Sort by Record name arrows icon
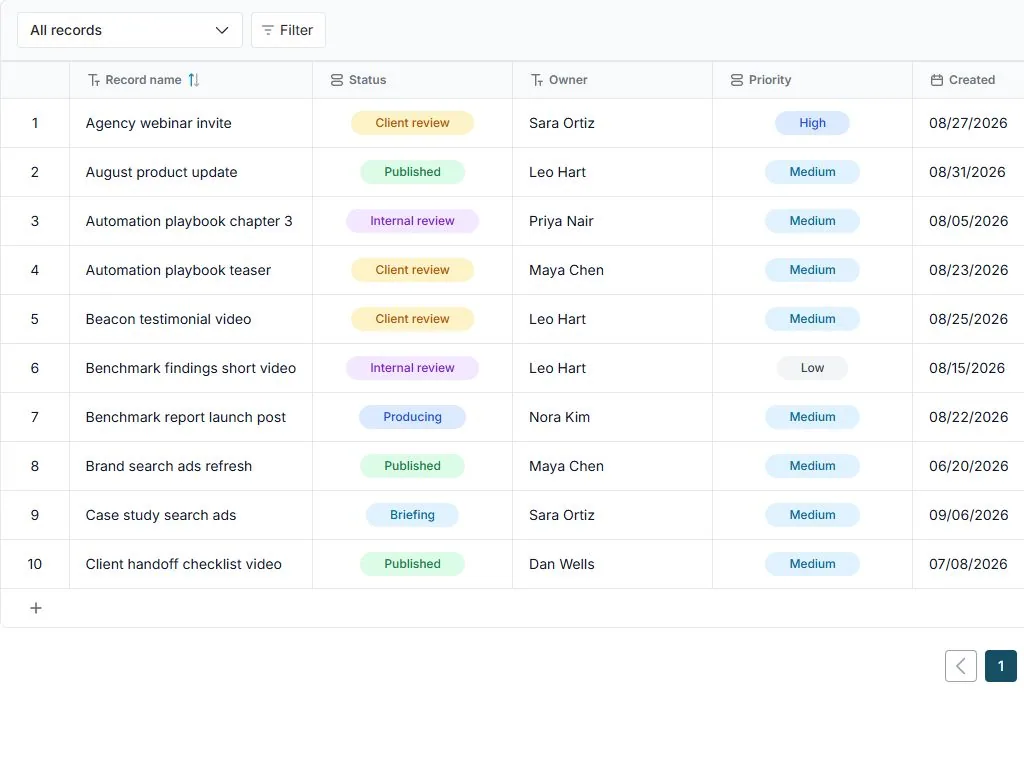Screen dimensions: 1024x768 (x=194, y=80)
